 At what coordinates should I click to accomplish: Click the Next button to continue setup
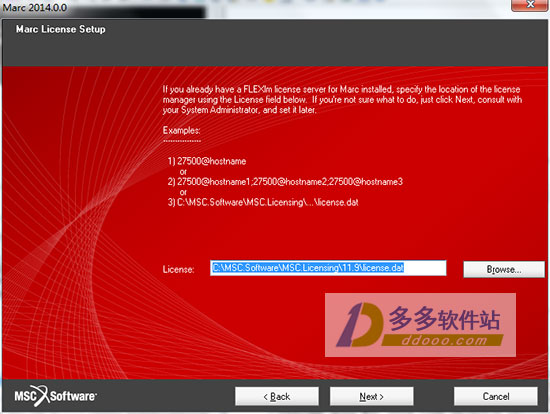[371, 396]
